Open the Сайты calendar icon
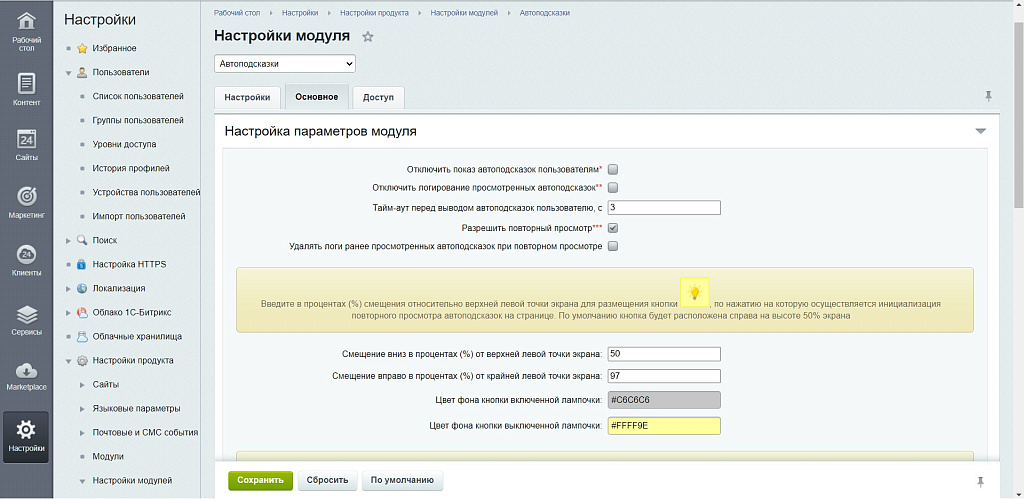The image size is (1024, 500). (x=27, y=145)
